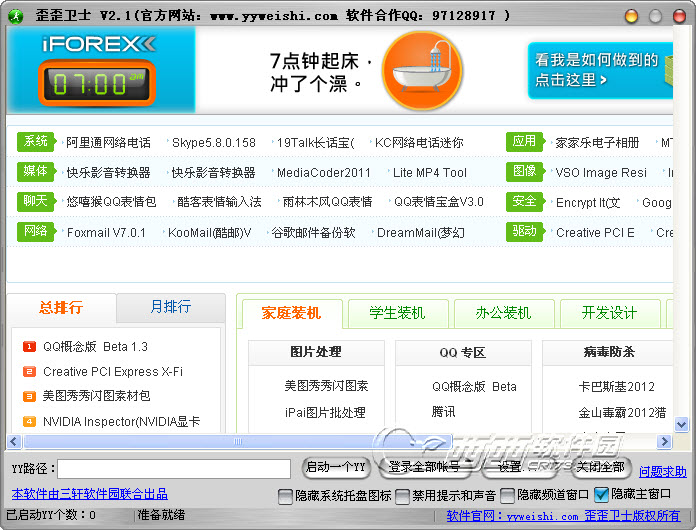Open 酷客表情输入法 link
The image size is (696, 530).
(x=219, y=202)
